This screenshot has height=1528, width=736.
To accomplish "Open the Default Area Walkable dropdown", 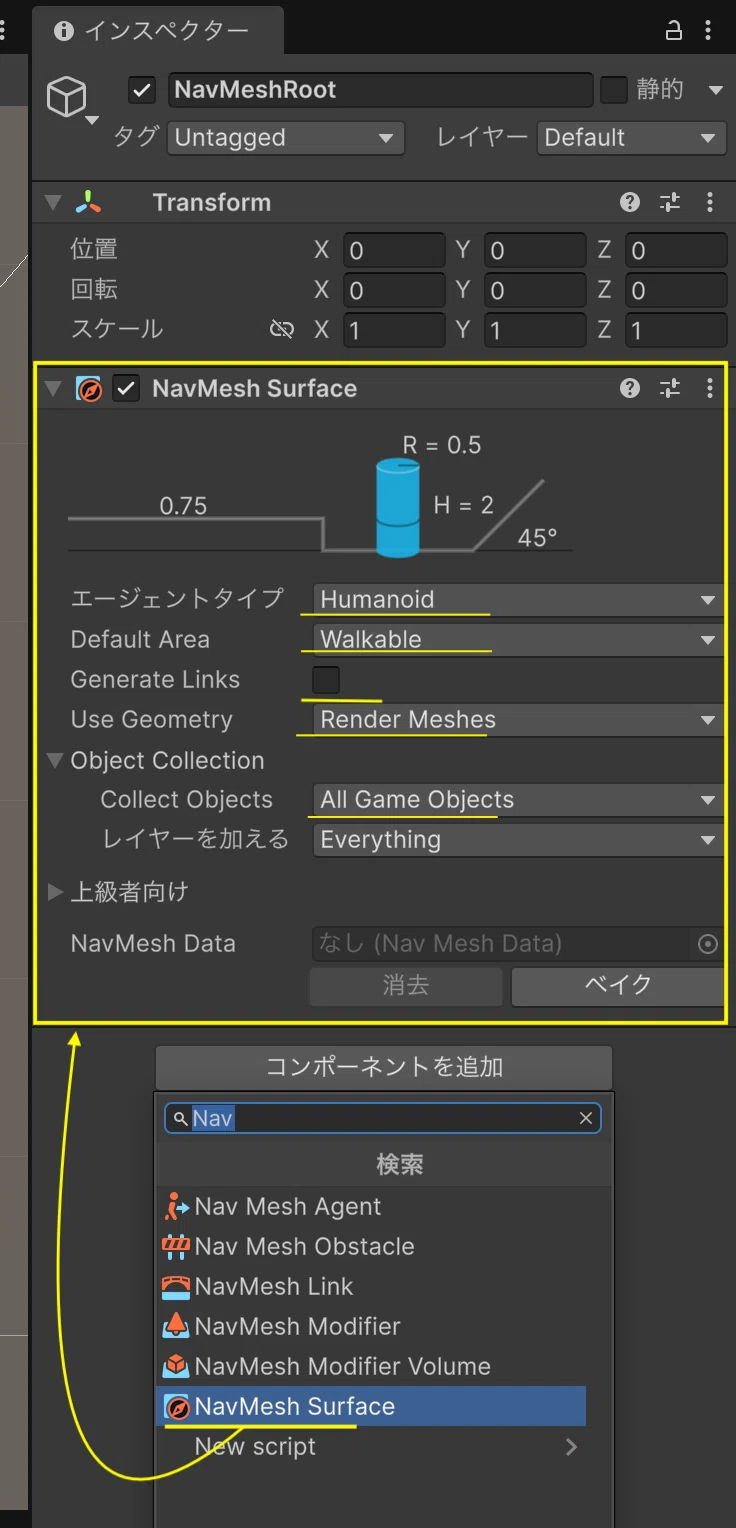I will (x=518, y=640).
